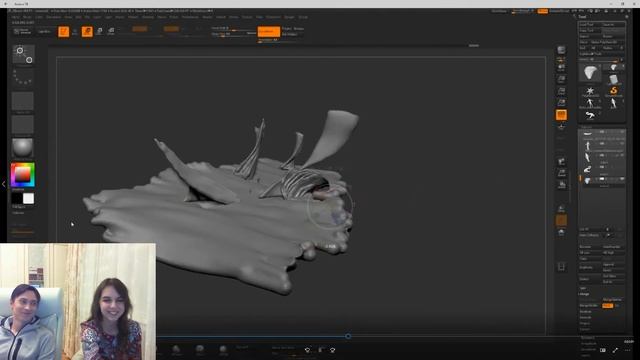Toggle the orange Weld button

coord(607,305)
